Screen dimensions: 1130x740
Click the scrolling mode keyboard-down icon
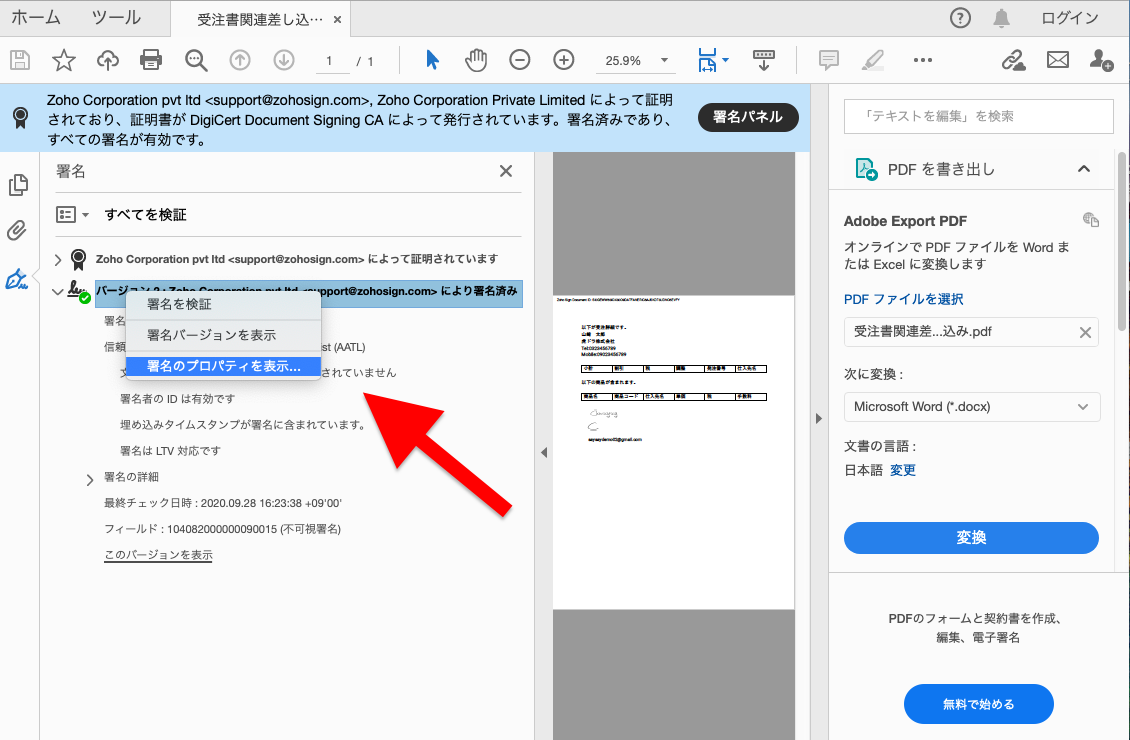point(764,60)
